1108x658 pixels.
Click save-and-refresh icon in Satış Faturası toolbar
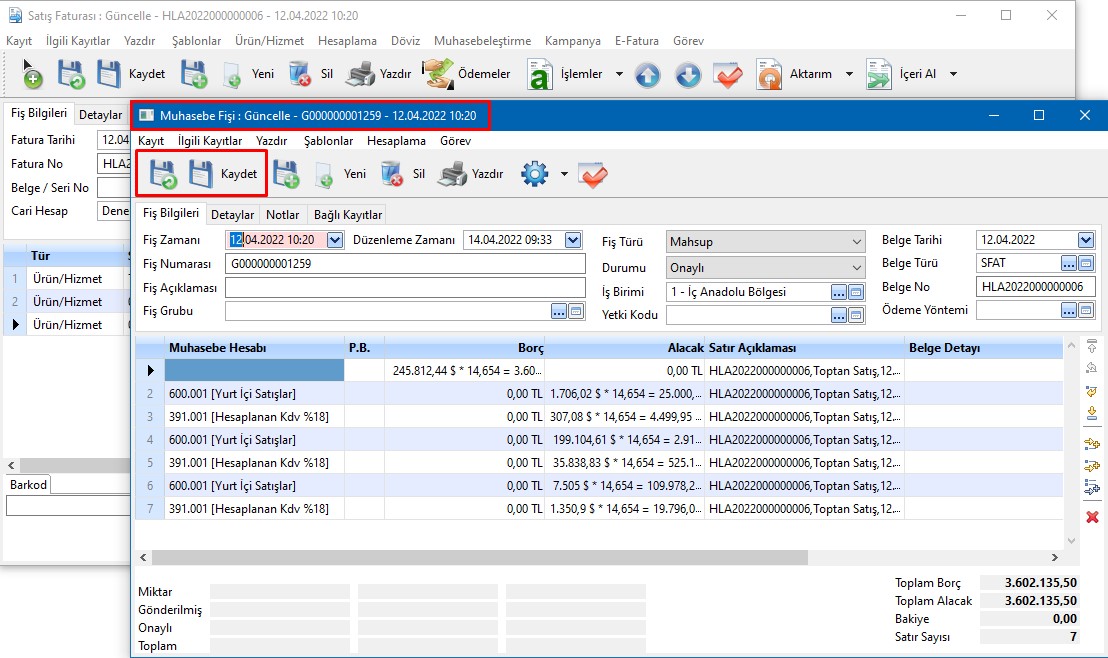(x=71, y=74)
